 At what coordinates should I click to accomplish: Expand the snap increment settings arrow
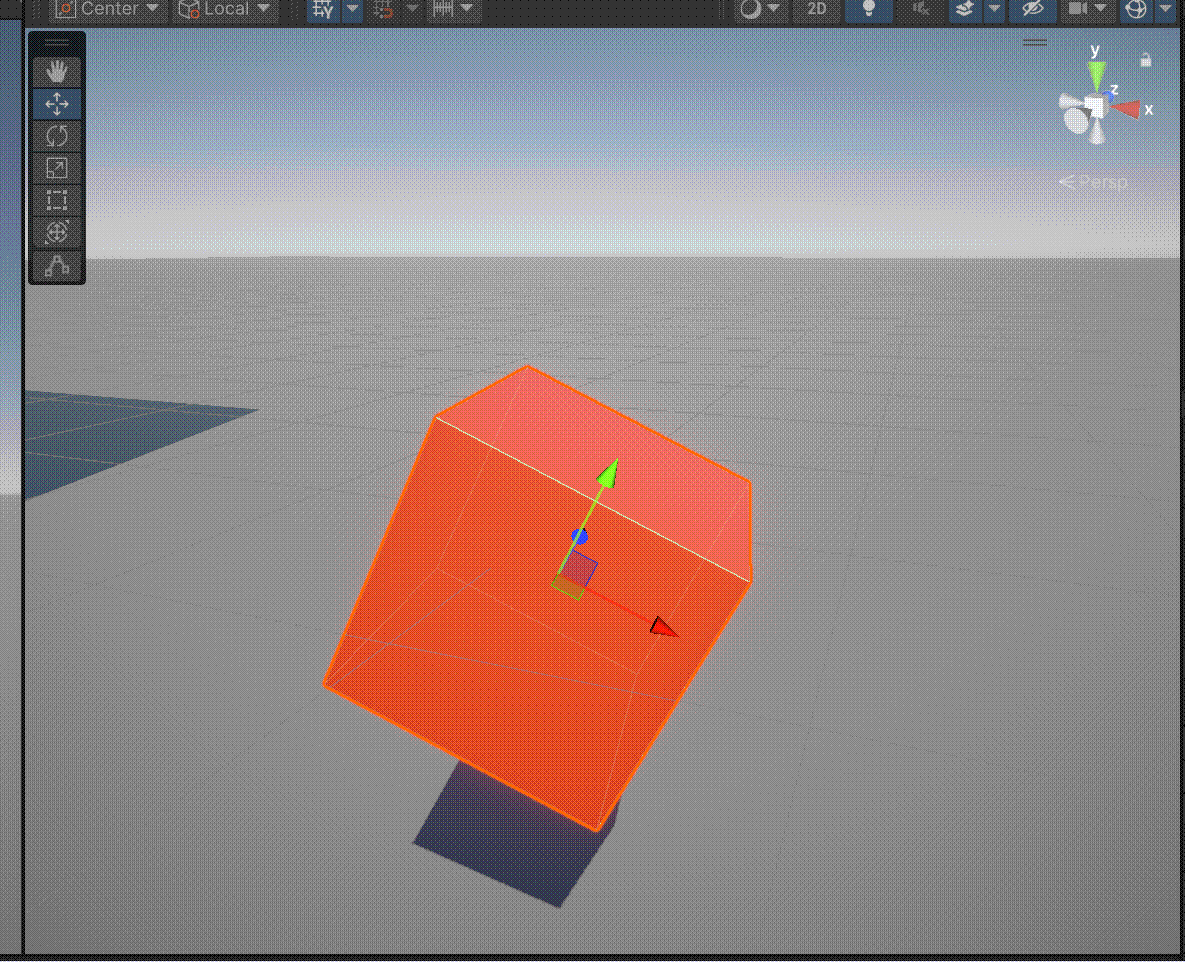(x=413, y=9)
